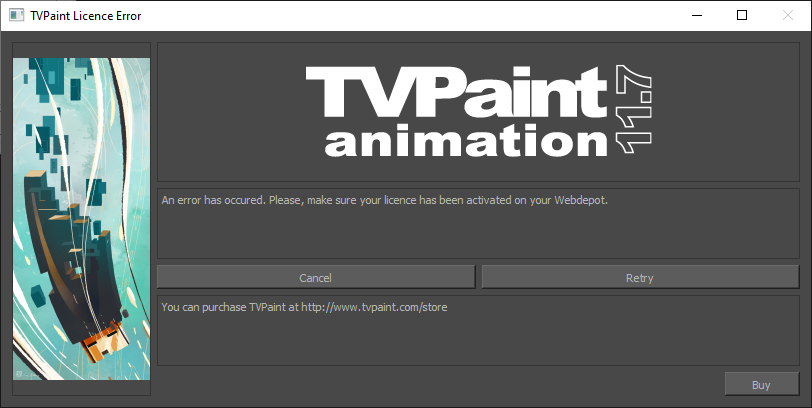
Task: Click the TVPaint window icon in title bar
Action: pos(17,16)
